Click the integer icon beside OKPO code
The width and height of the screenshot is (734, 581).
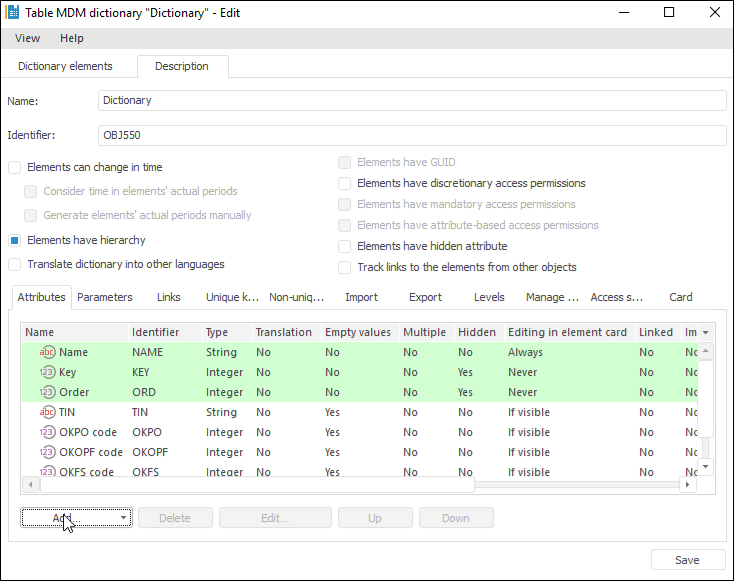click(47, 432)
